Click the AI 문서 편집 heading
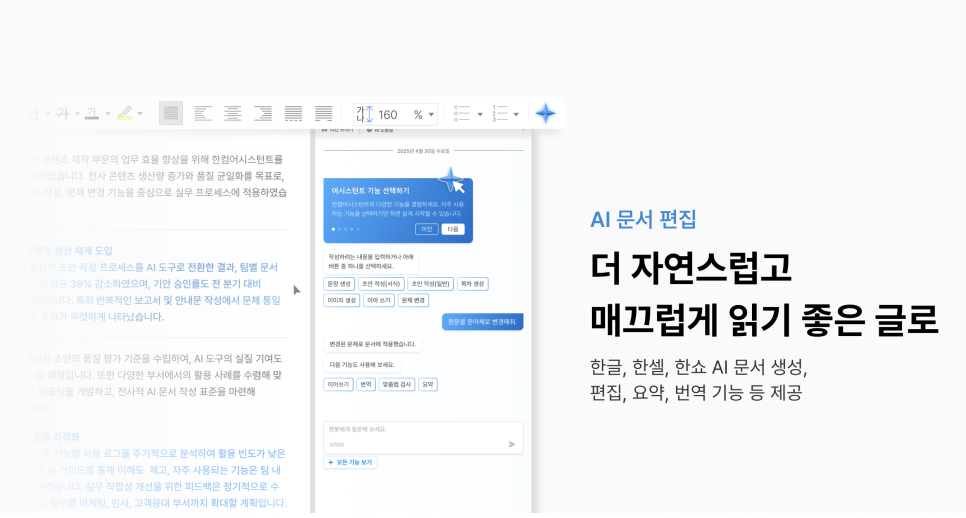The height and width of the screenshot is (518, 966). [643, 219]
